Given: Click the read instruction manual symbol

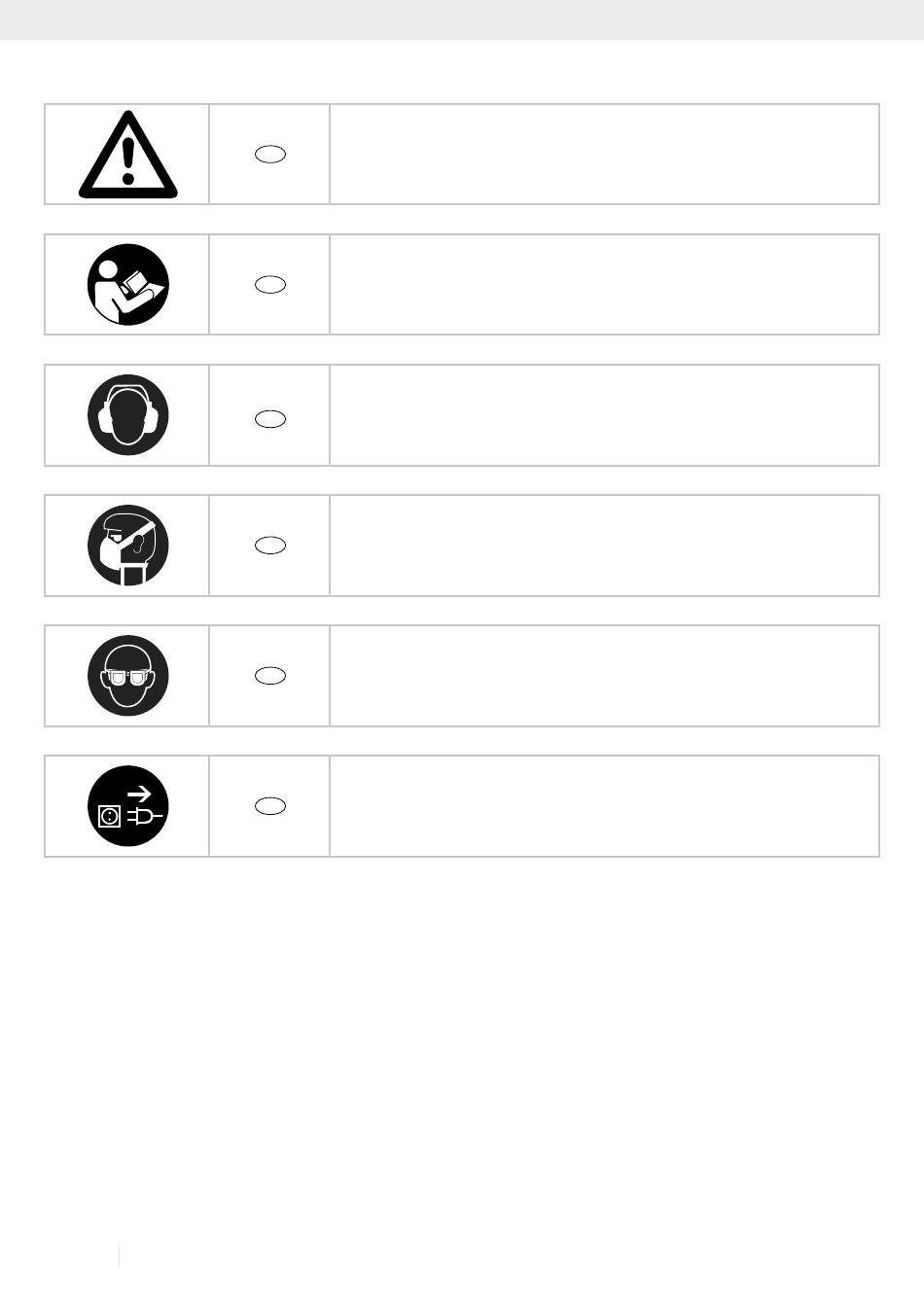Looking at the screenshot, I should (128, 285).
